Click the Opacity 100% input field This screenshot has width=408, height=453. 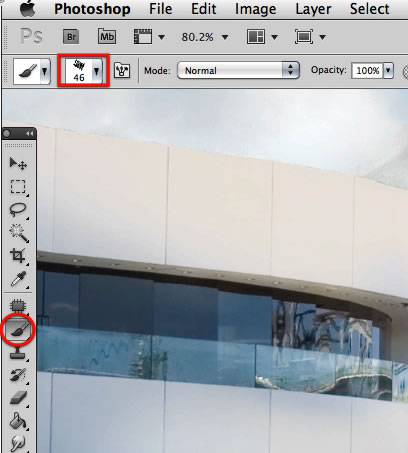point(366,71)
